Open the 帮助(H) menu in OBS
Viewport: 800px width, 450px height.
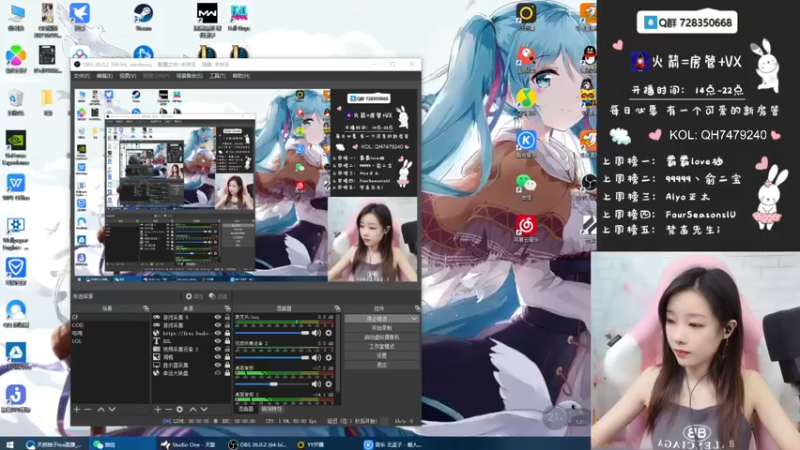click(241, 76)
